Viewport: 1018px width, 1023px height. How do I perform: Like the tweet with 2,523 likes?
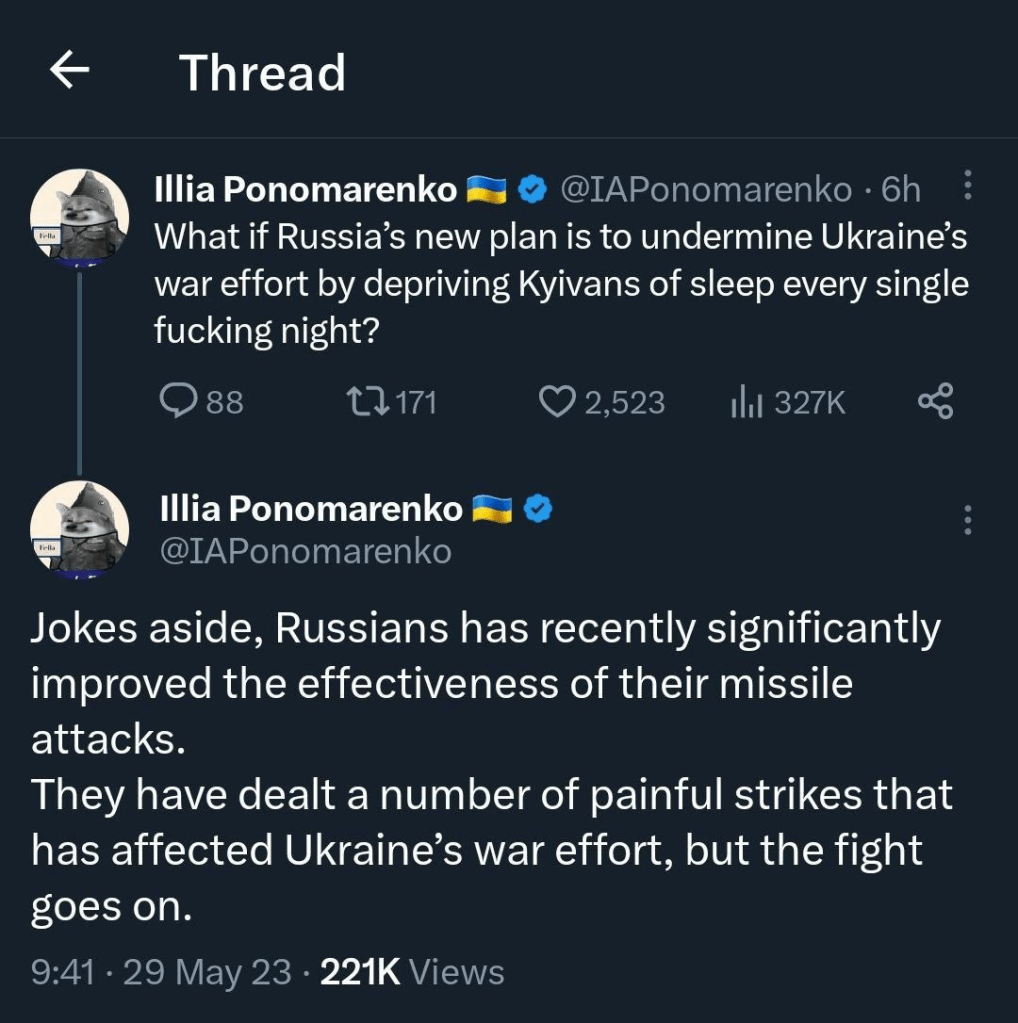pyautogui.click(x=602, y=402)
